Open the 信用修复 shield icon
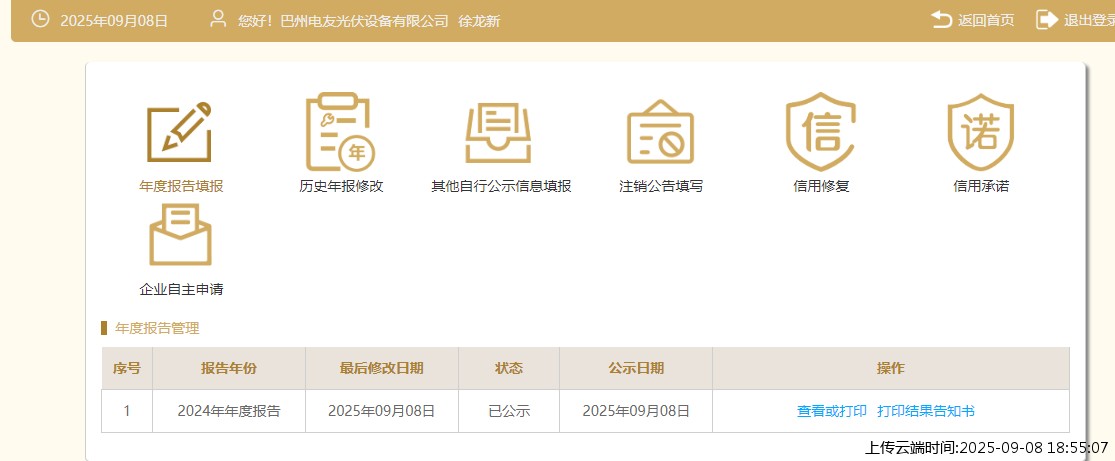 pos(821,132)
